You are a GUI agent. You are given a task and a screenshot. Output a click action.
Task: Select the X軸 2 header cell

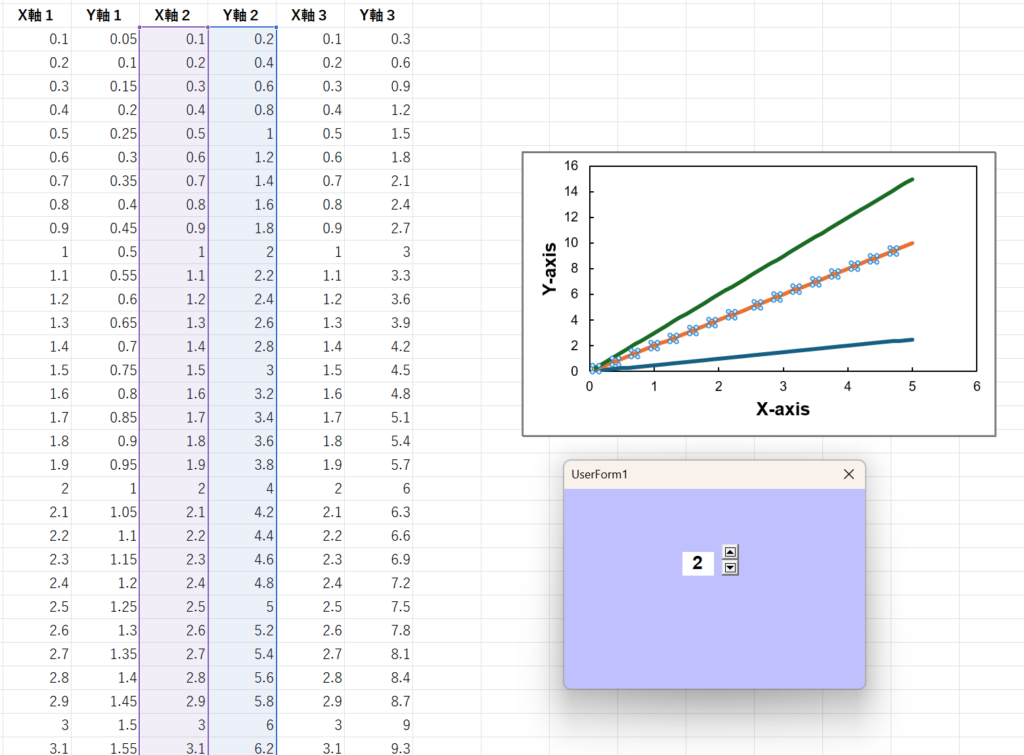point(174,14)
